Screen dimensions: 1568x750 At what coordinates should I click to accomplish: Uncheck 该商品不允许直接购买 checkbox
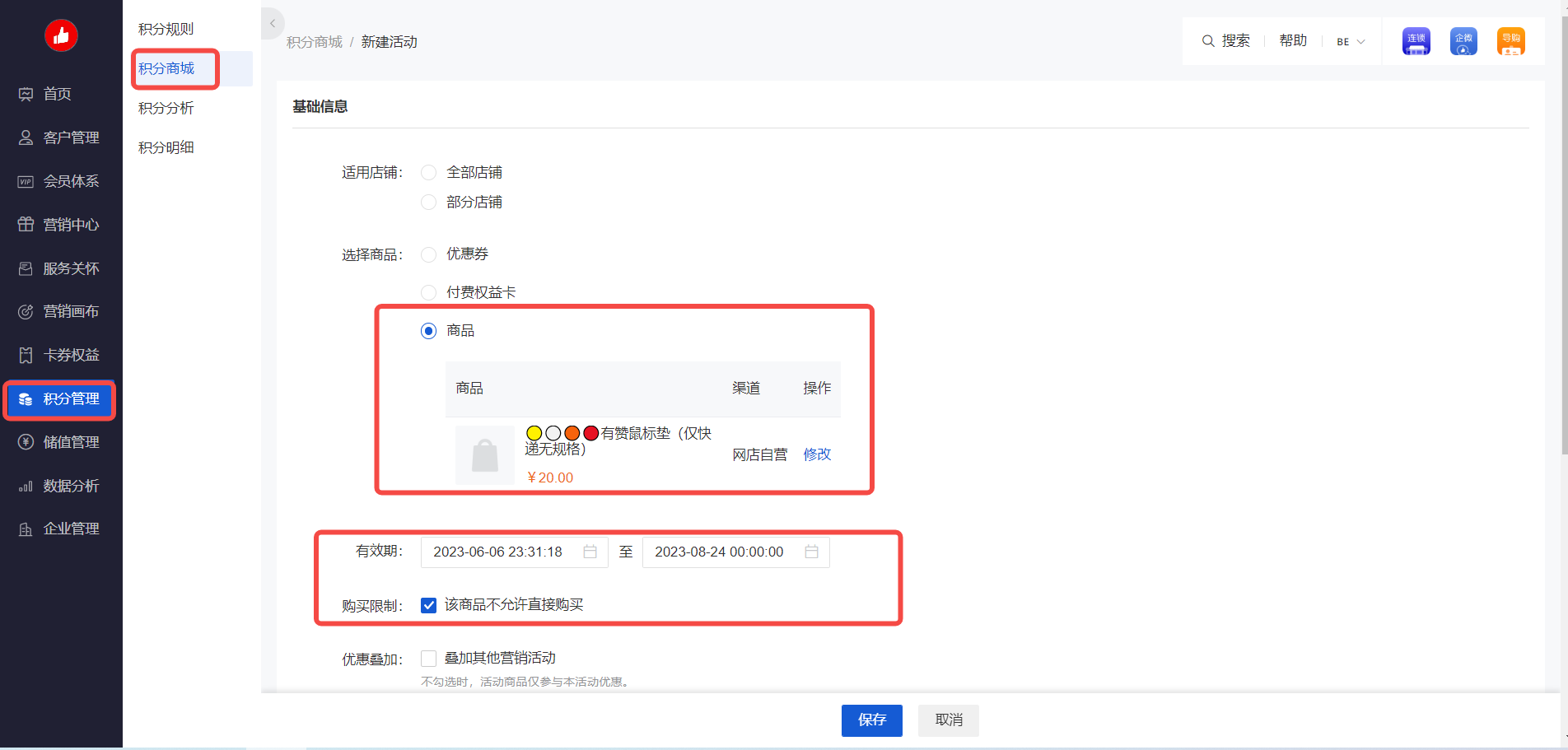(428, 605)
